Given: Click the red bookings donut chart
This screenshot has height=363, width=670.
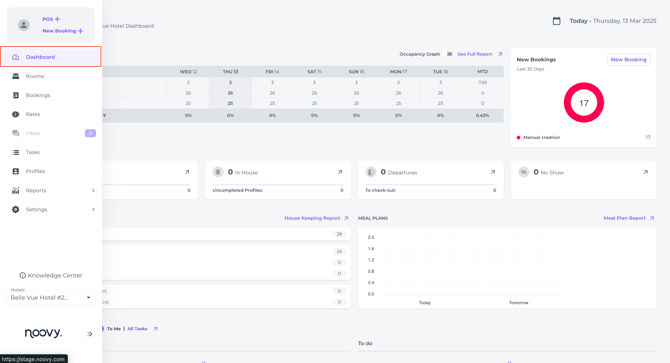Looking at the screenshot, I should (584, 102).
